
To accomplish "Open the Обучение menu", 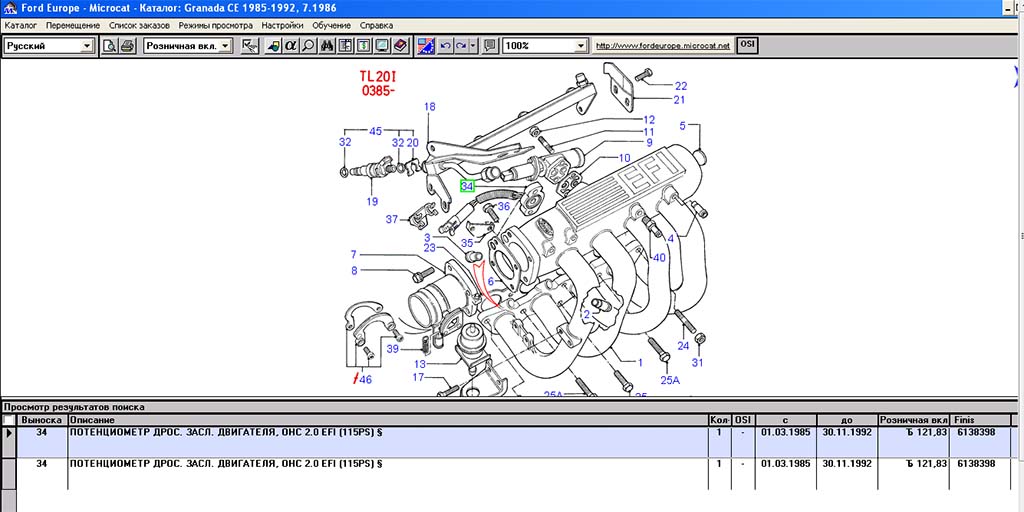I will [332, 25].
